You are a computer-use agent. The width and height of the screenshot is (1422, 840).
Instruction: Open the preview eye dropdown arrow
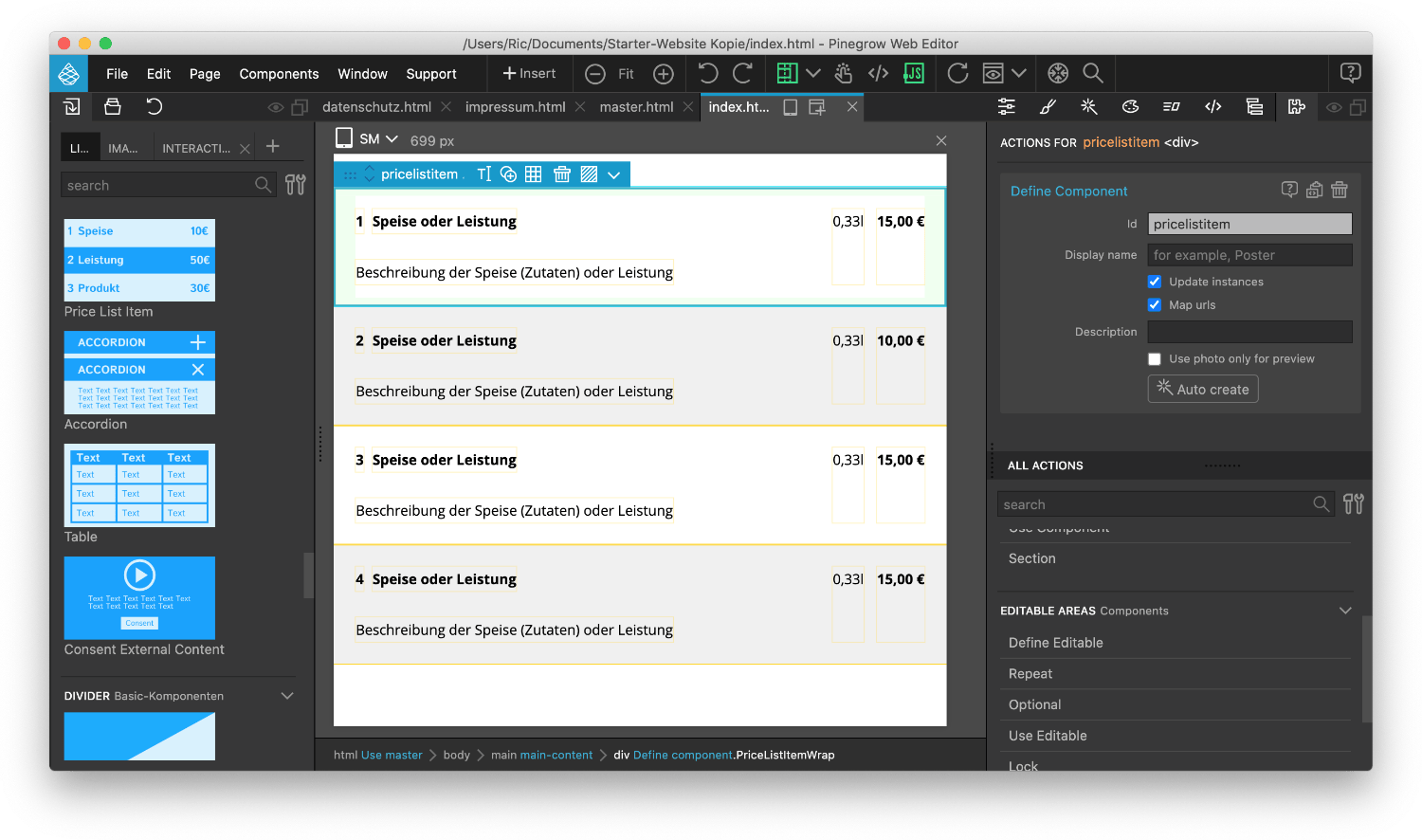(1019, 73)
